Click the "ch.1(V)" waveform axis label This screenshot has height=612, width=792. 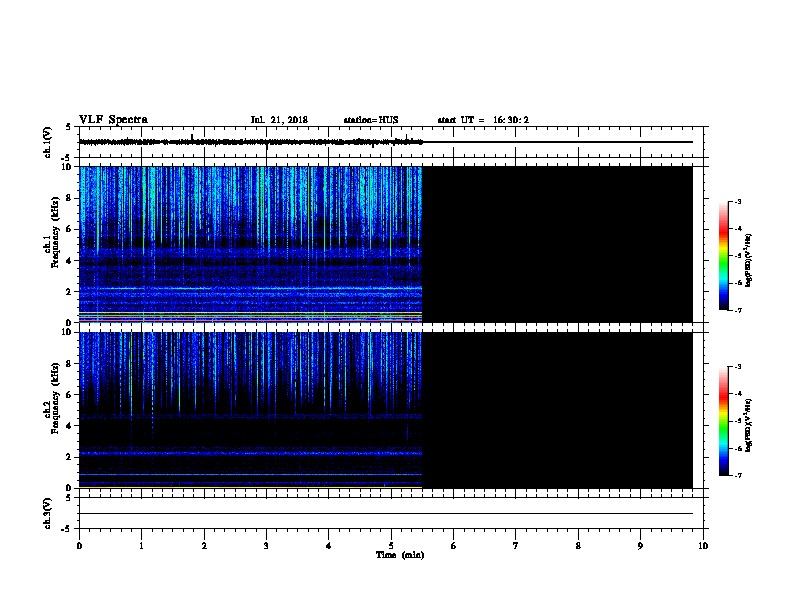point(48,142)
